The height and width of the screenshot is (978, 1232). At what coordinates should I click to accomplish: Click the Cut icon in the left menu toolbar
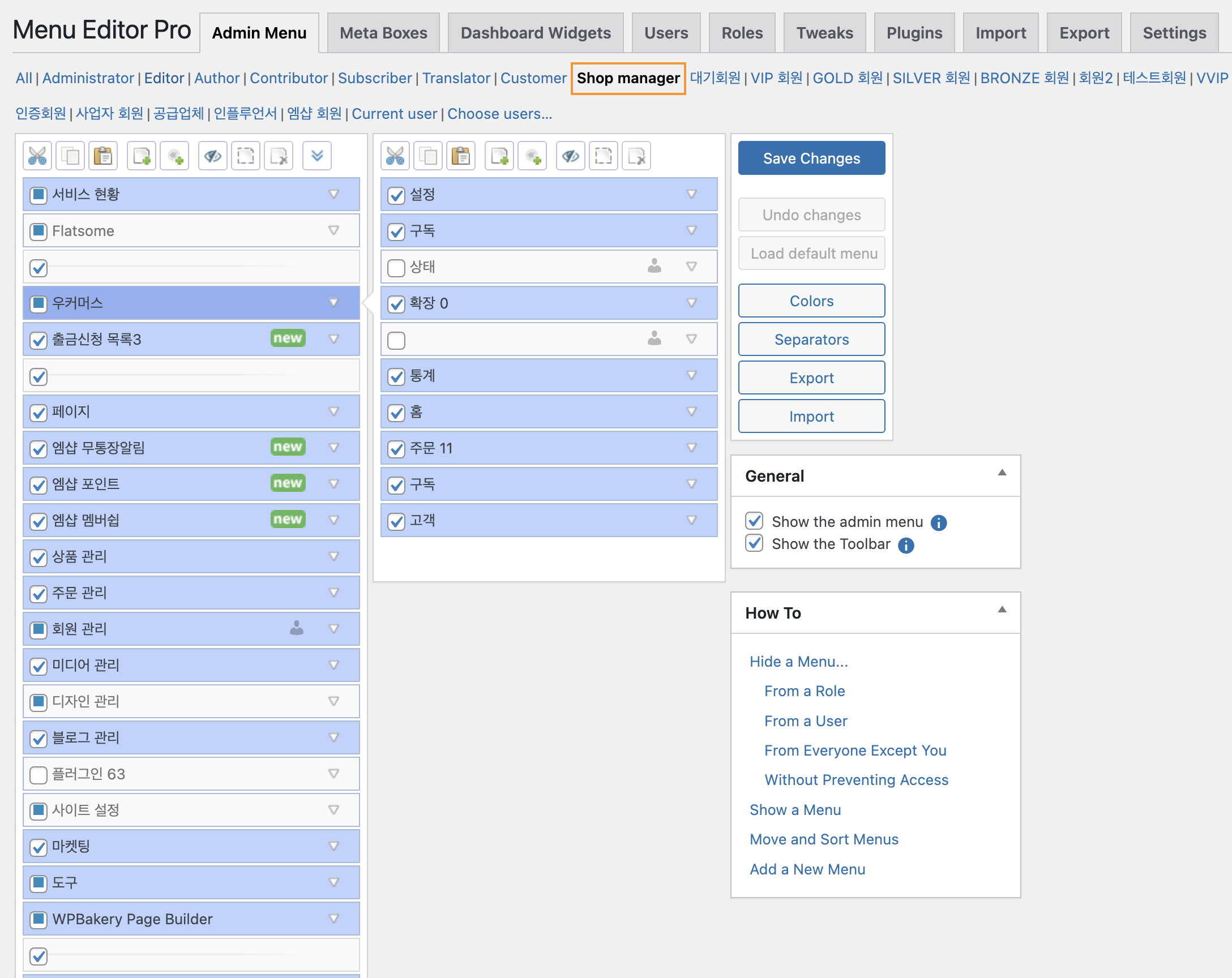(x=37, y=156)
